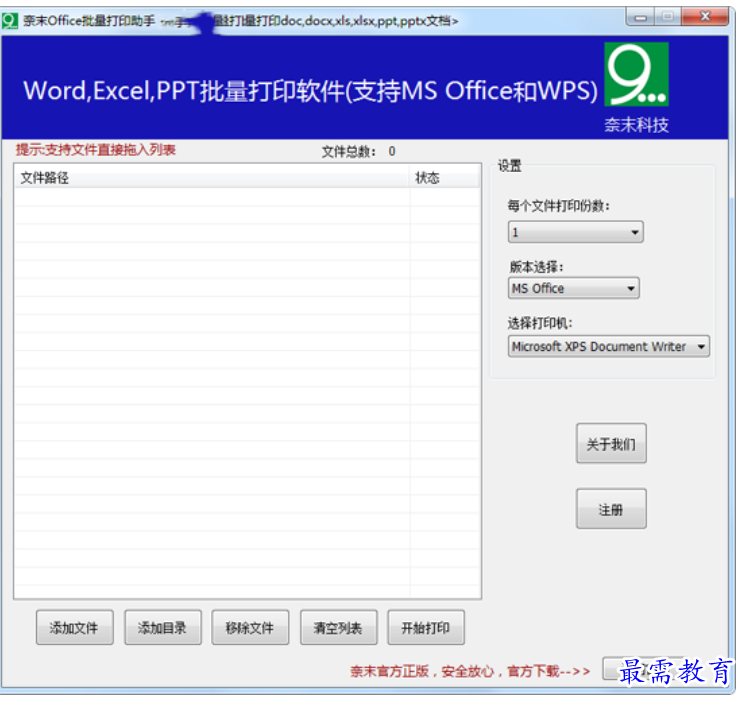
Task: Click the green Naimo Tech logo
Action: click(x=637, y=74)
